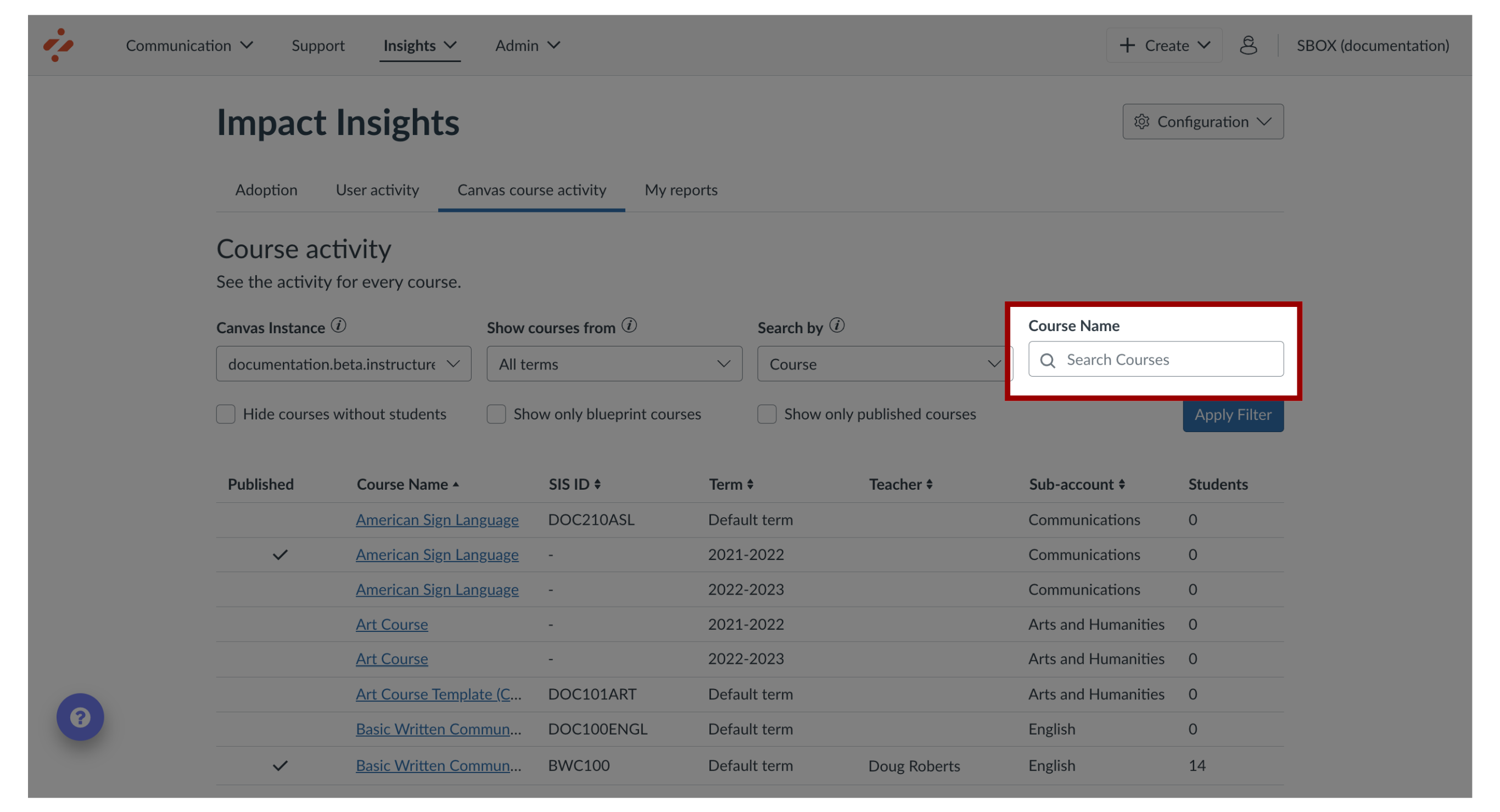Select the BWC100 SIS ID cell
Image resolution: width=1500 pixels, height=812 pixels.
[578, 765]
